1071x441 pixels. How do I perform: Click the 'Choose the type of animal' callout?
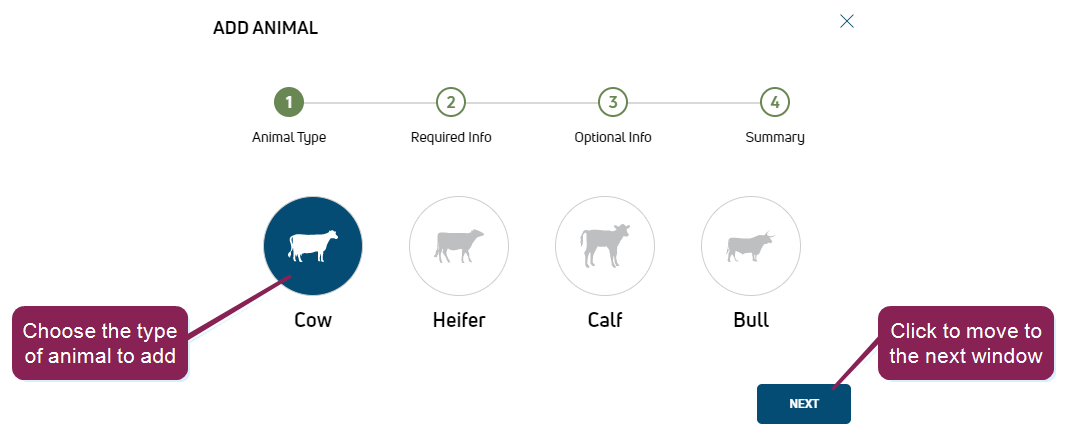pyautogui.click(x=99, y=343)
